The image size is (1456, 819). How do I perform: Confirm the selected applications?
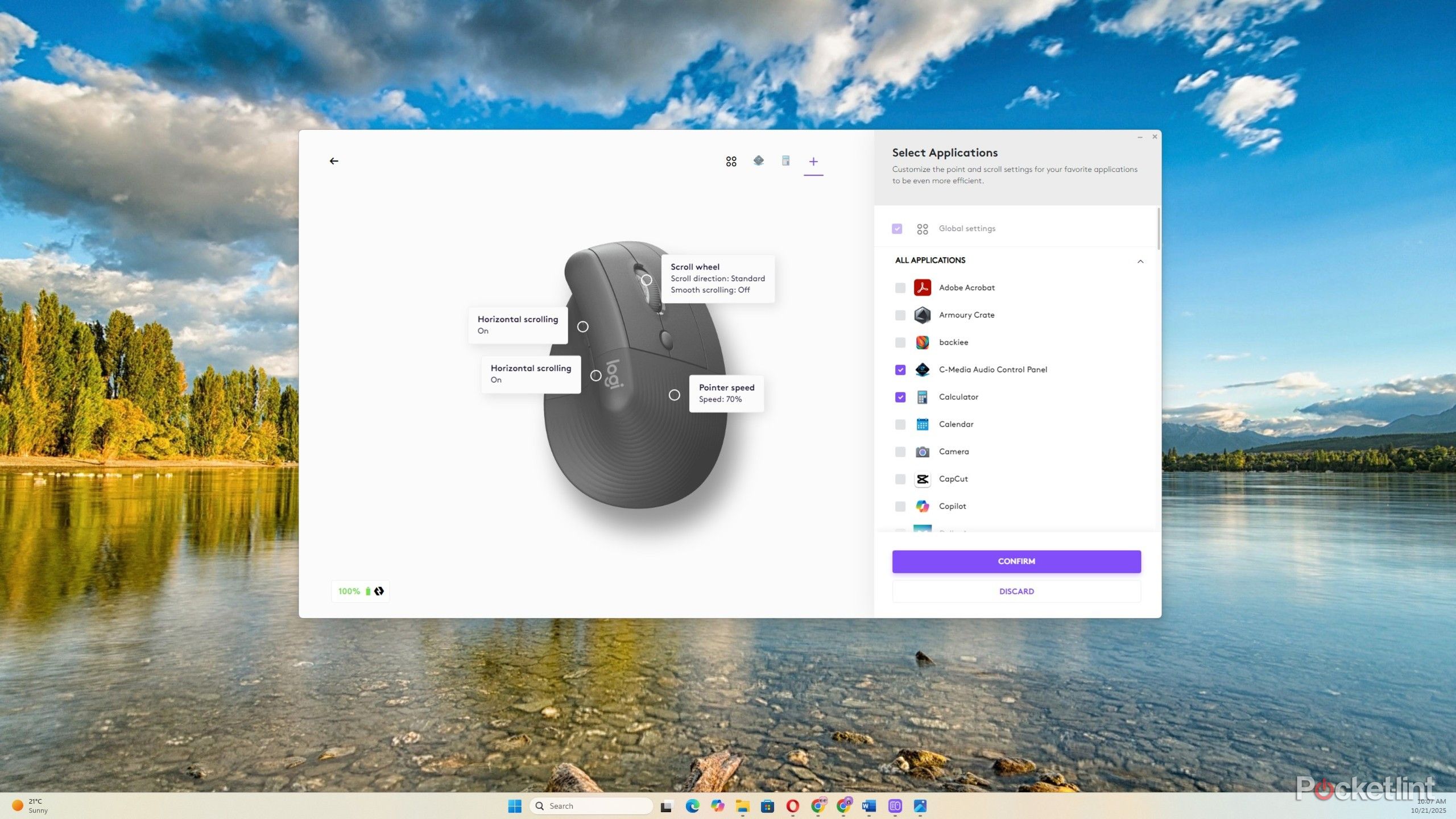[x=1016, y=561]
